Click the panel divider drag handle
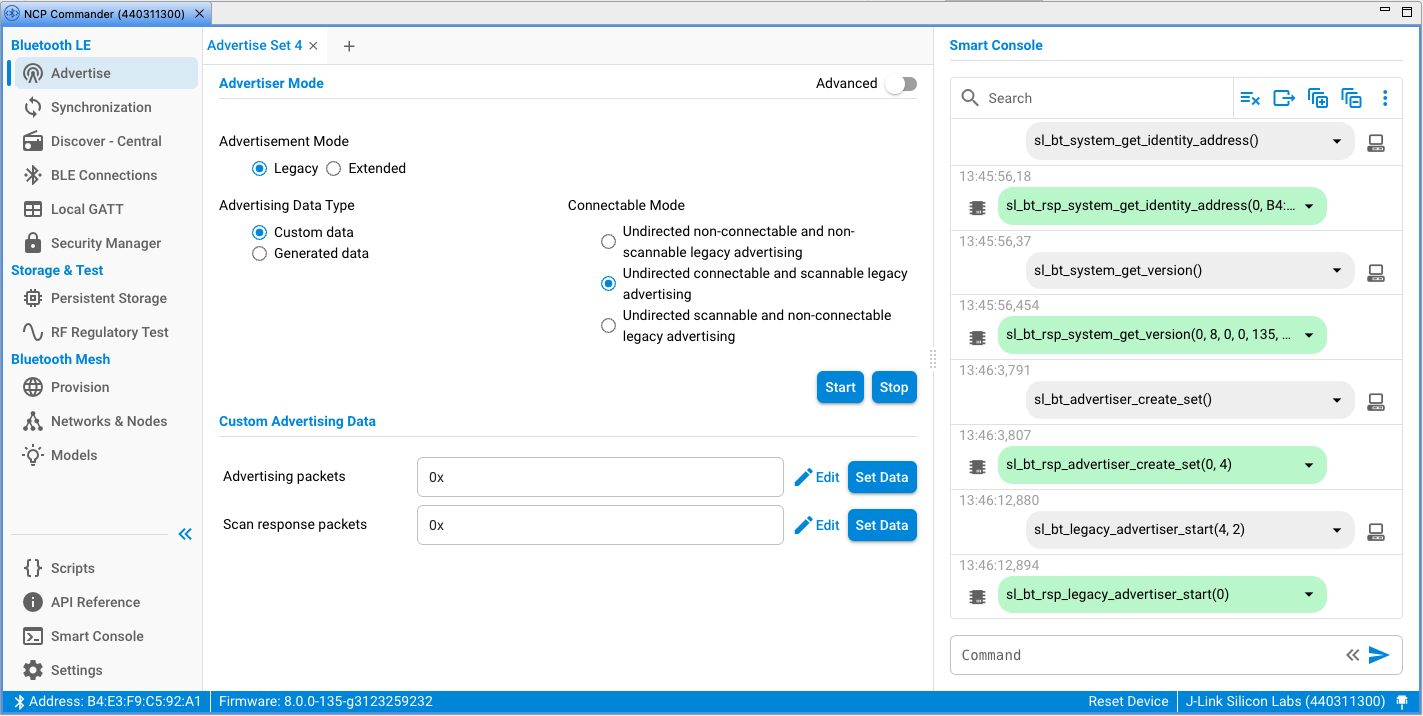Screen dimensions: 1423x716 (933, 358)
